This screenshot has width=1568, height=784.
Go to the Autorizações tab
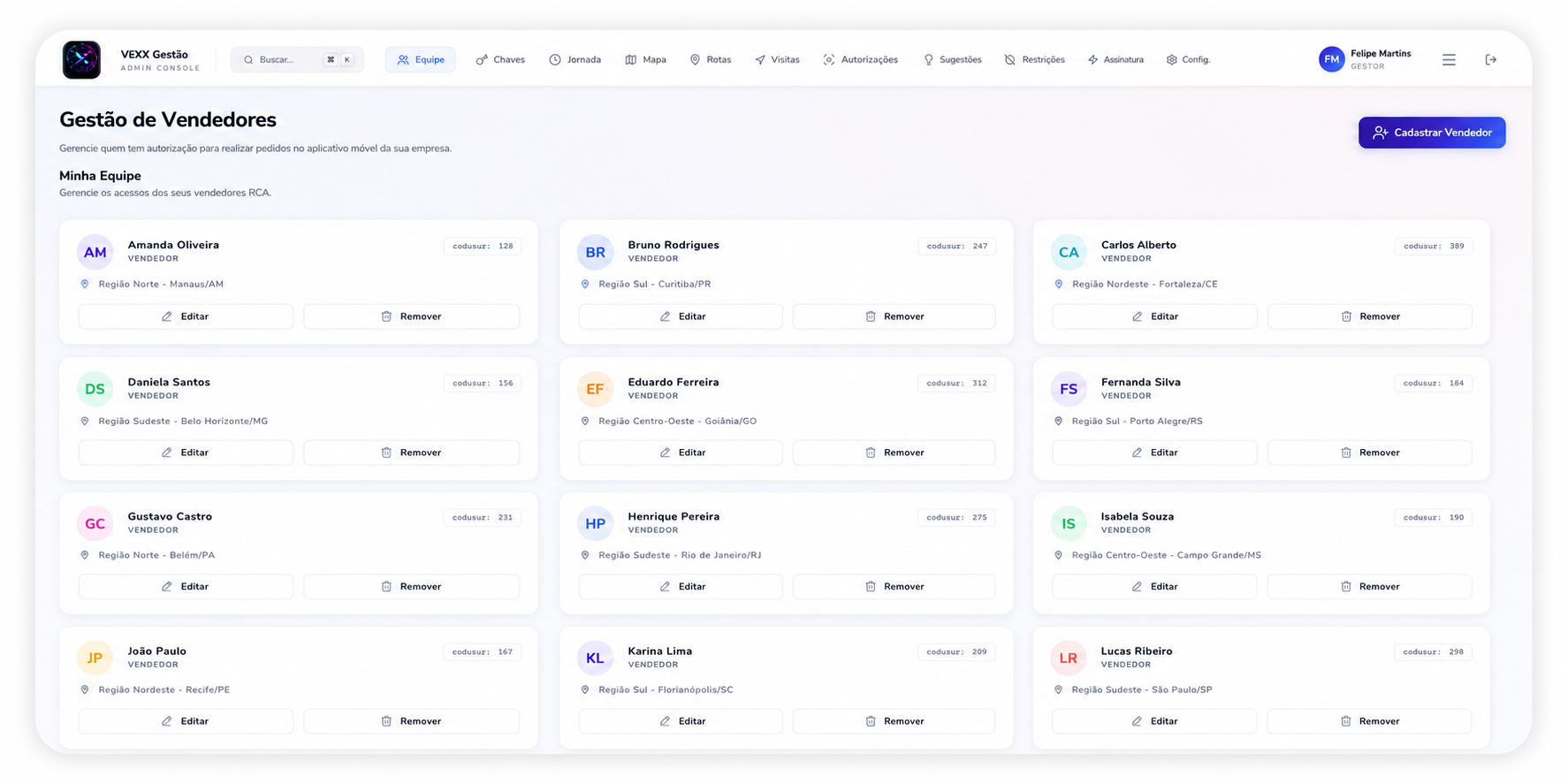861,60
